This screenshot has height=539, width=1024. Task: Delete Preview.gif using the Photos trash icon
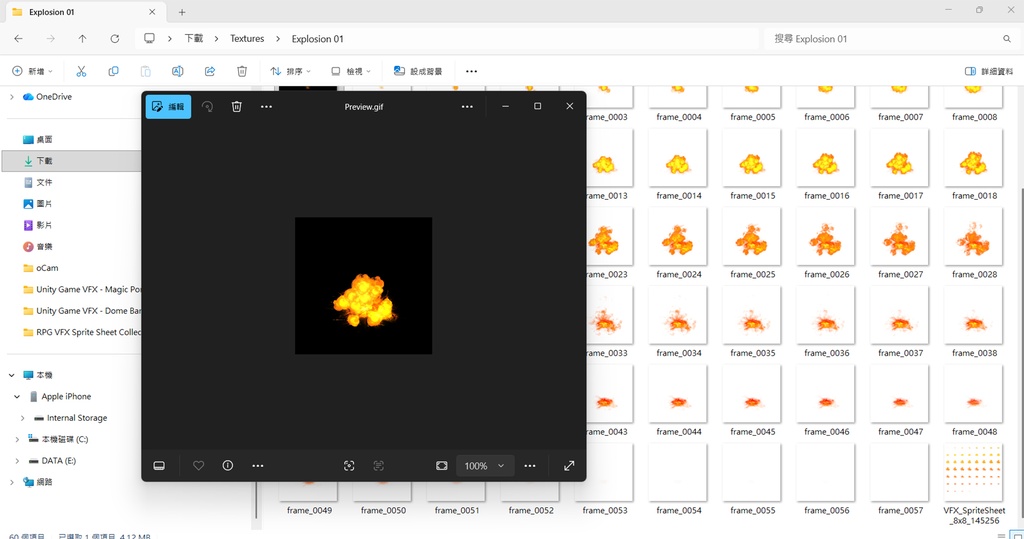coord(236,106)
